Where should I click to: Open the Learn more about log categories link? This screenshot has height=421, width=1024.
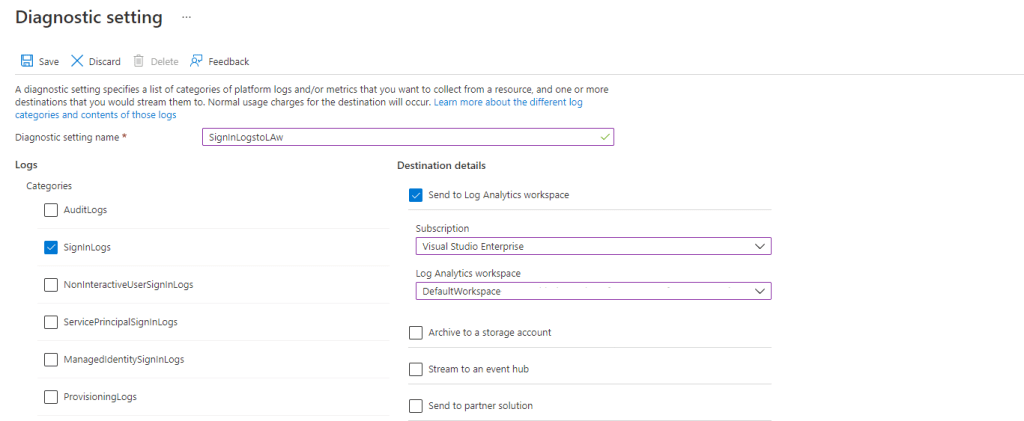click(x=508, y=103)
